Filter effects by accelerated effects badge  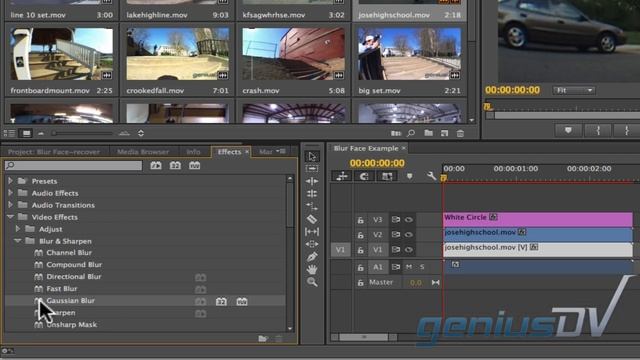156,165
